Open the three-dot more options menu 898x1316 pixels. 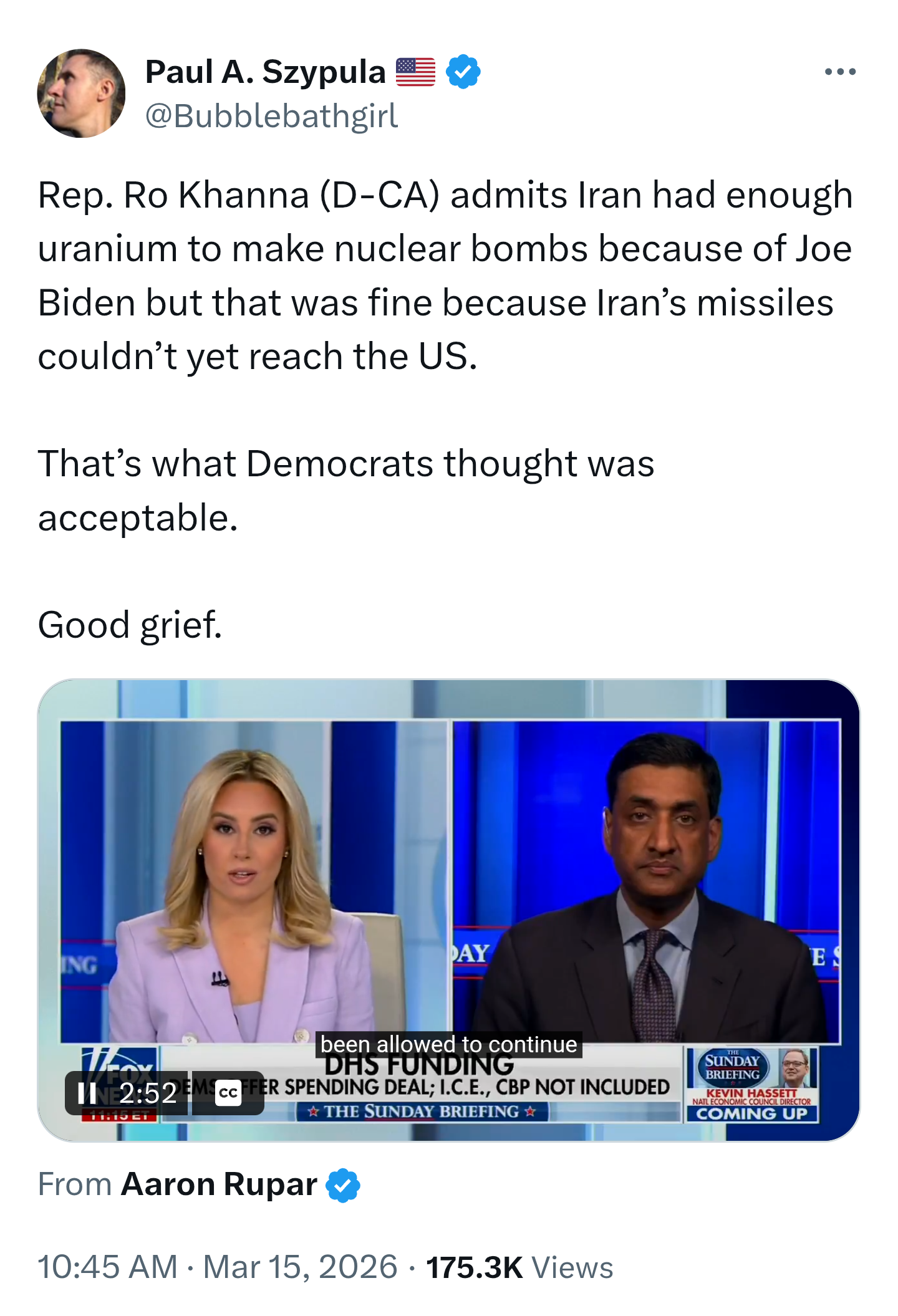(840, 72)
